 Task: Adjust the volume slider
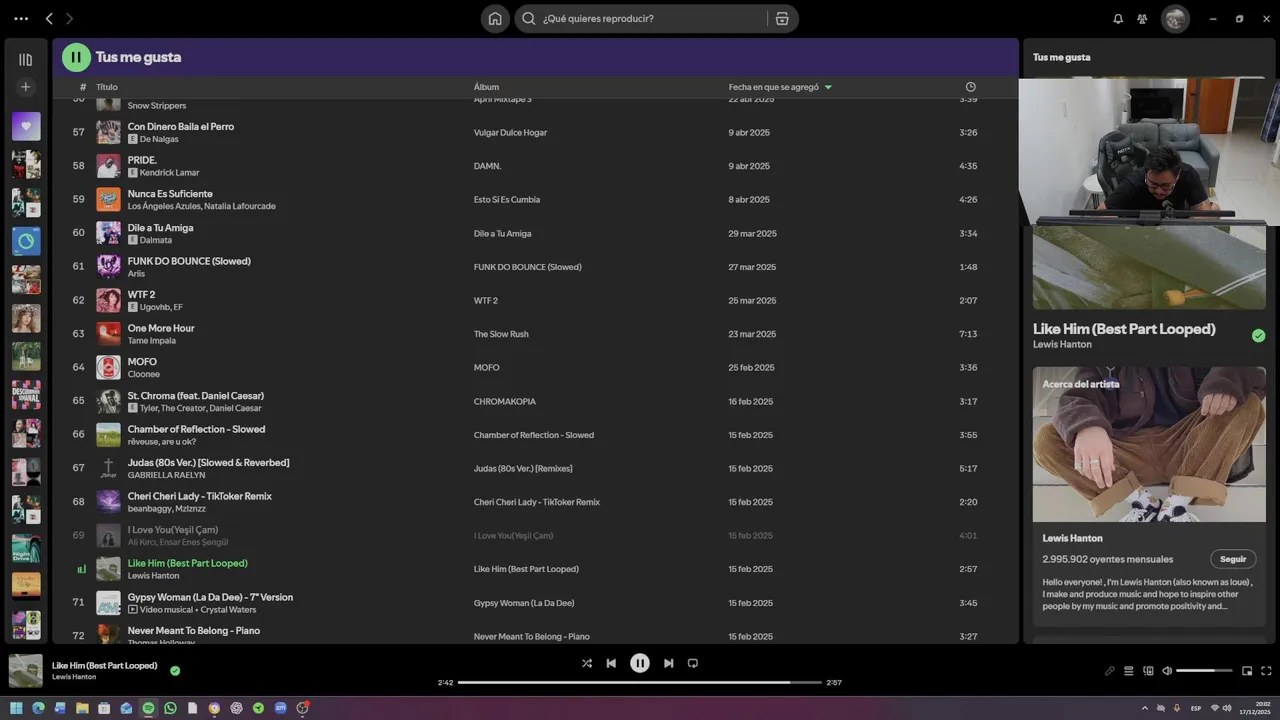tap(1204, 671)
